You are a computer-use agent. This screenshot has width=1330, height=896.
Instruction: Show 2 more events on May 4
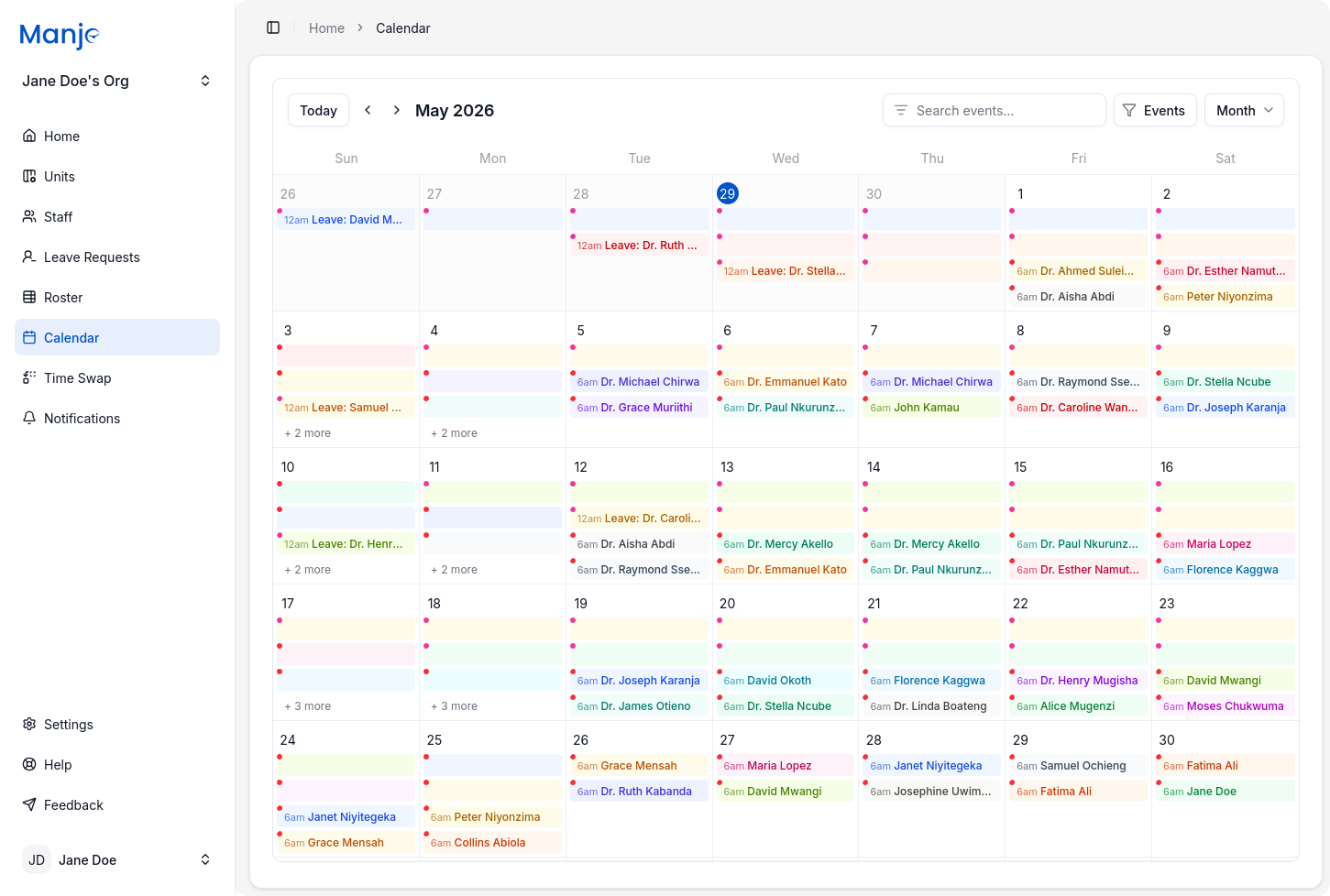coord(455,433)
